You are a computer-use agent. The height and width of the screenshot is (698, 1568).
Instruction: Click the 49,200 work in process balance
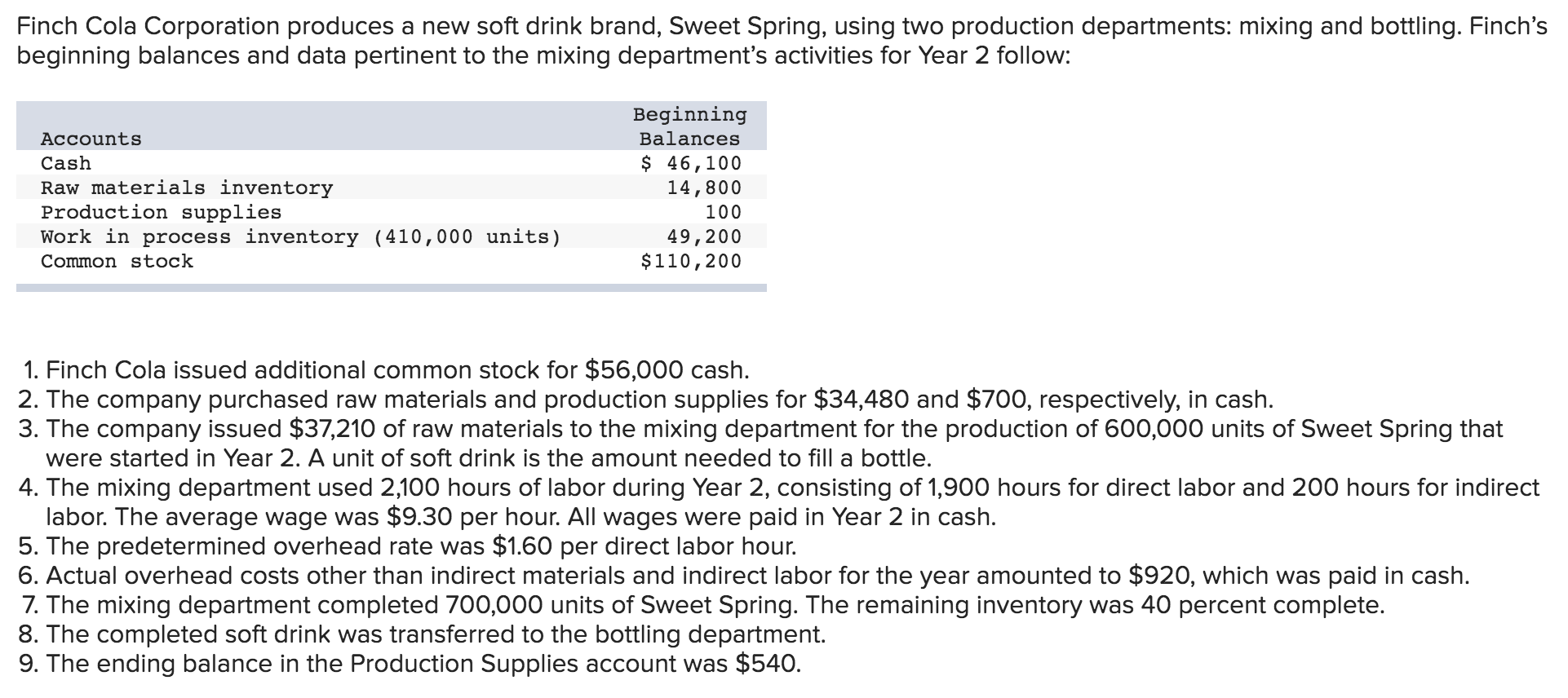click(x=704, y=237)
